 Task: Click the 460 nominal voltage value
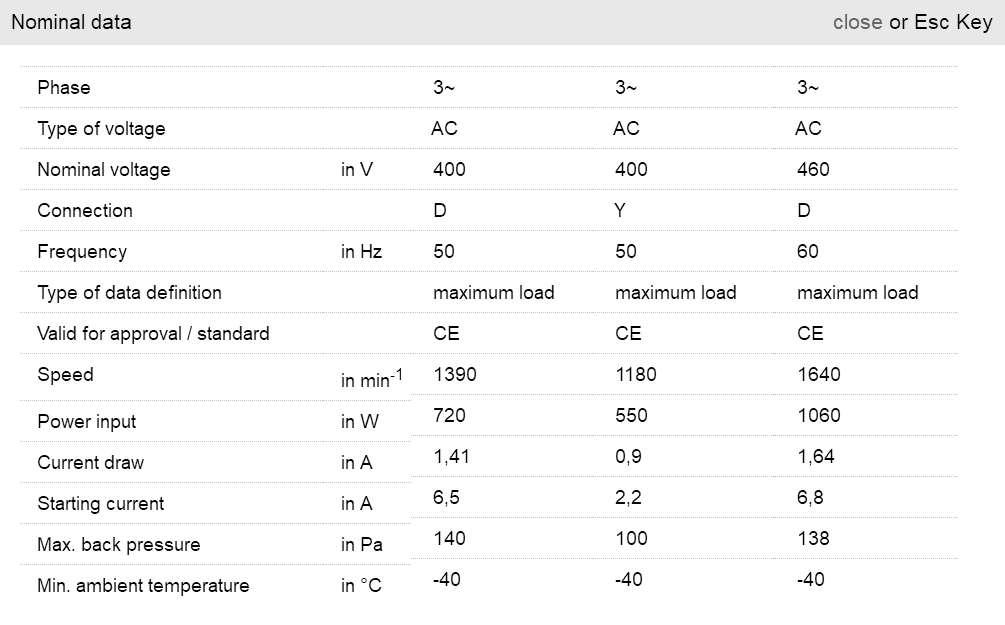[x=813, y=170]
